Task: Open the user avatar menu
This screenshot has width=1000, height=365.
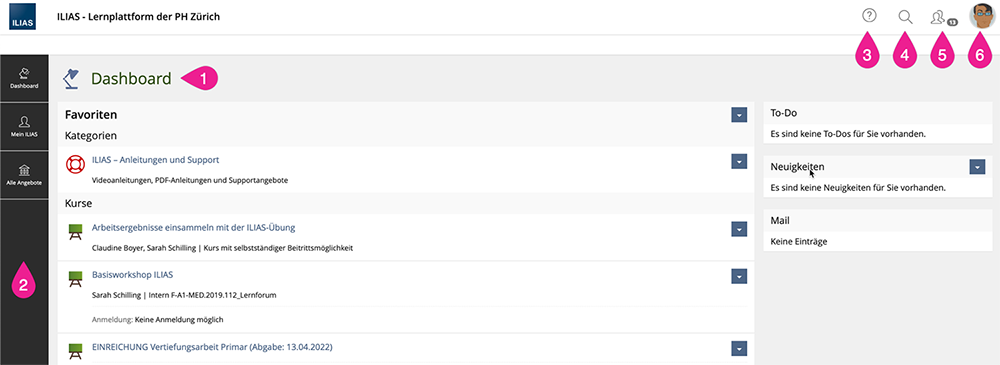Action: pos(982,17)
